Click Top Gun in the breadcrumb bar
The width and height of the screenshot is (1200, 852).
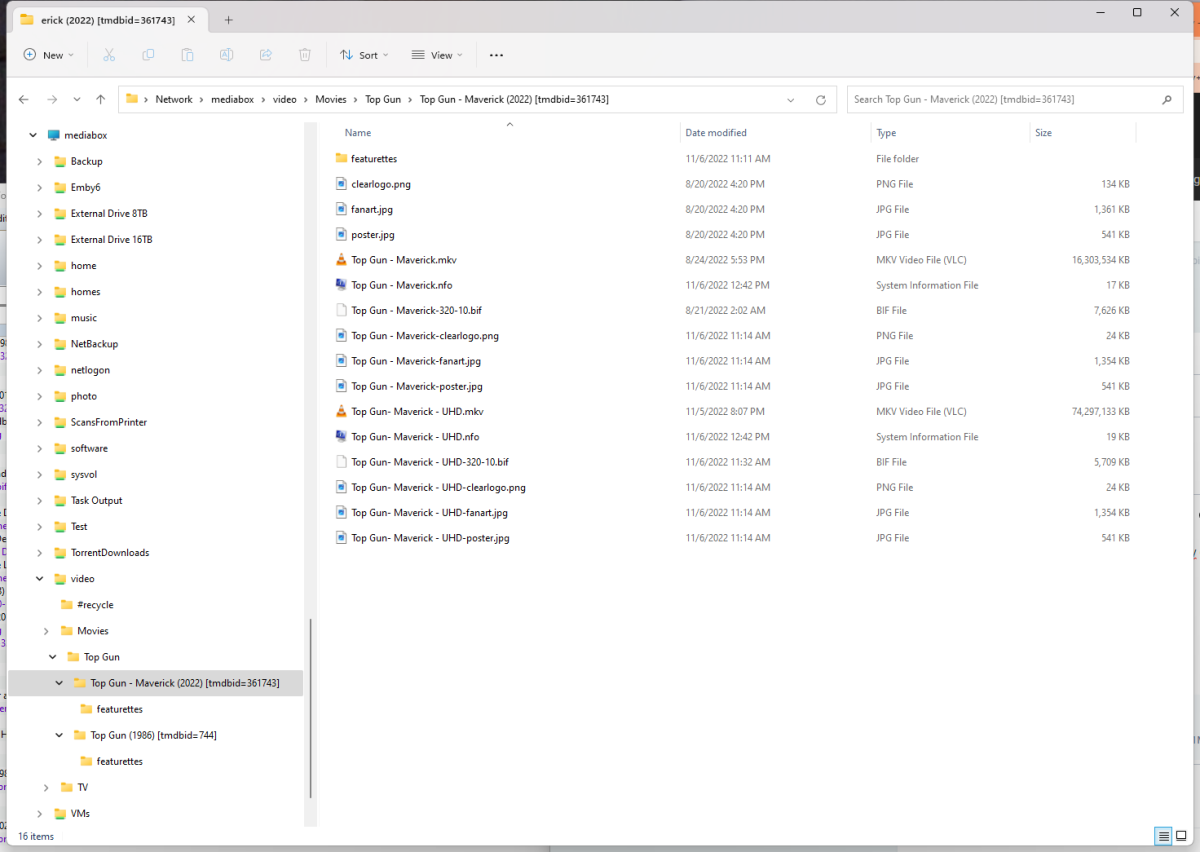click(384, 99)
